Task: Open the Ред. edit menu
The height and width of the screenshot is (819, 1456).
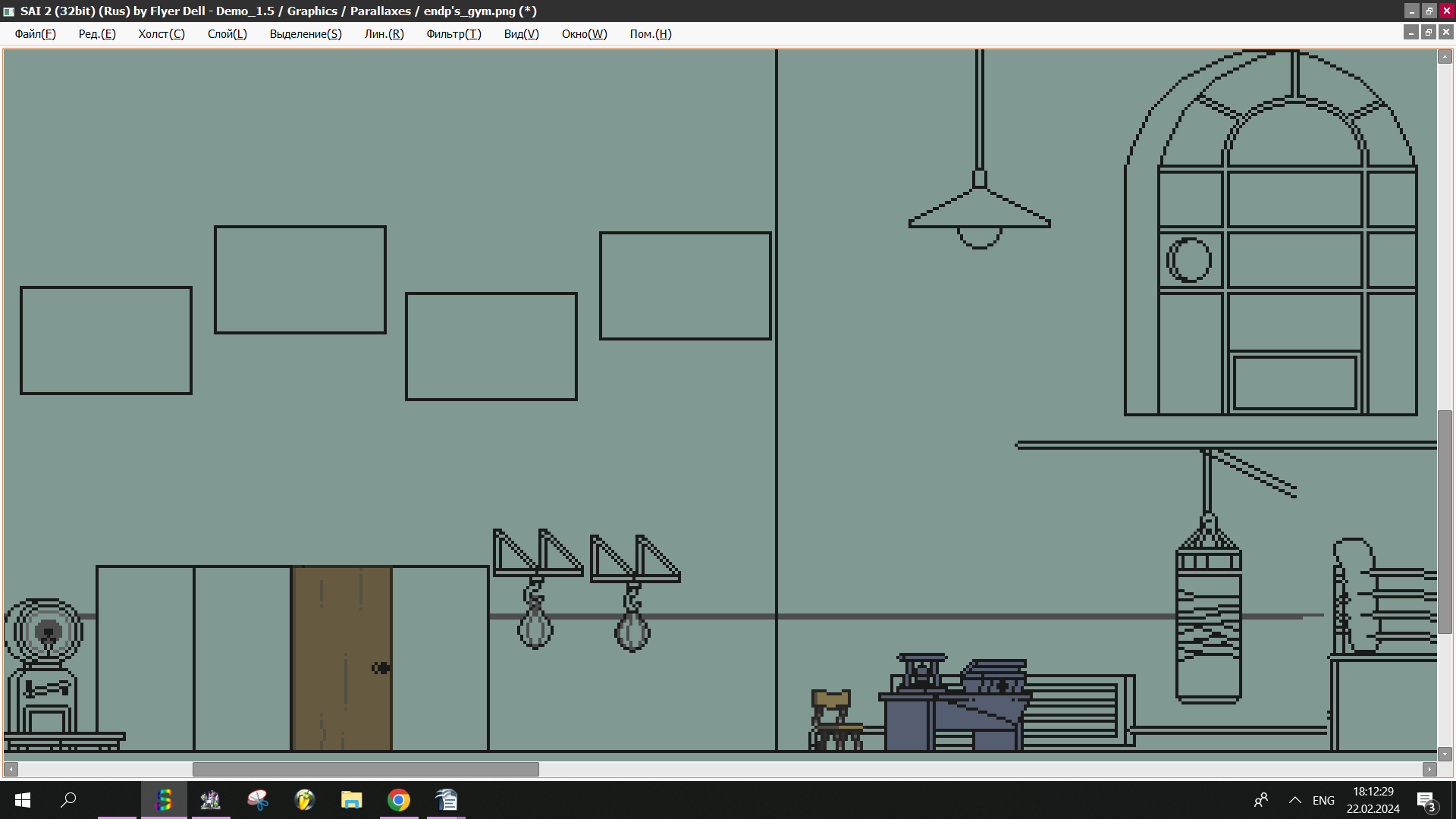Action: (97, 34)
